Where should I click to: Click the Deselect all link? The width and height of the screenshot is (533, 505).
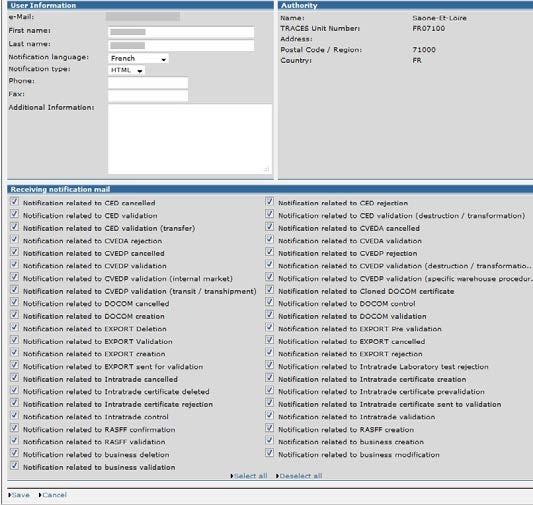coord(299,476)
